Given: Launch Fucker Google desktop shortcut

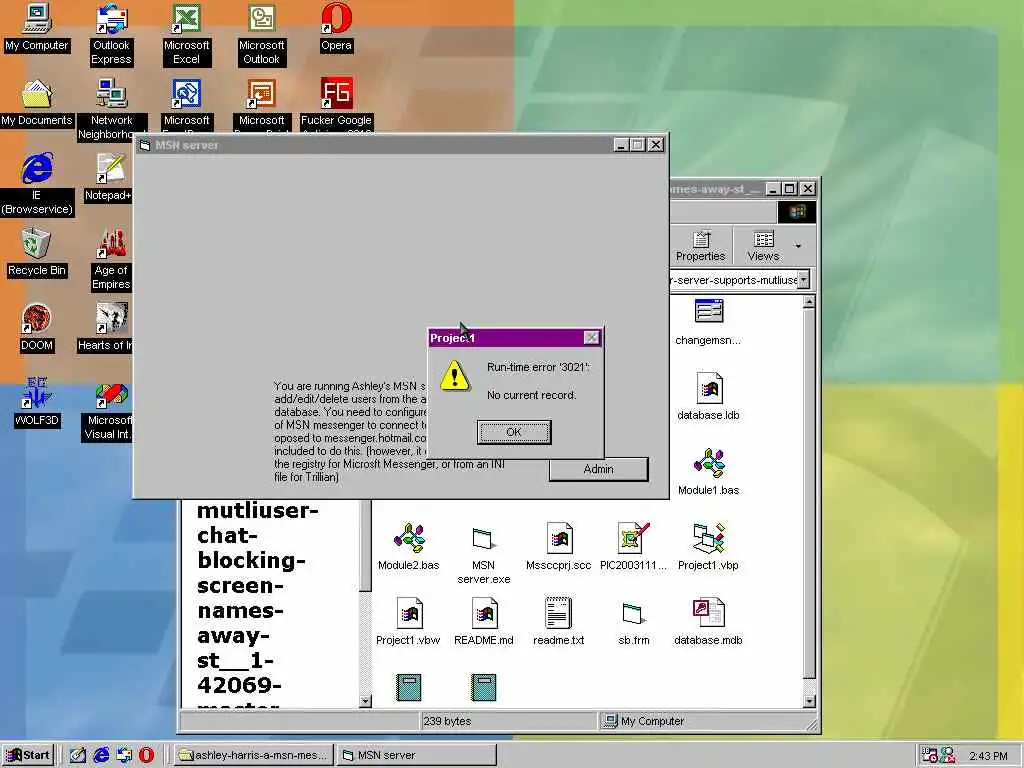Looking at the screenshot, I should click(336, 104).
